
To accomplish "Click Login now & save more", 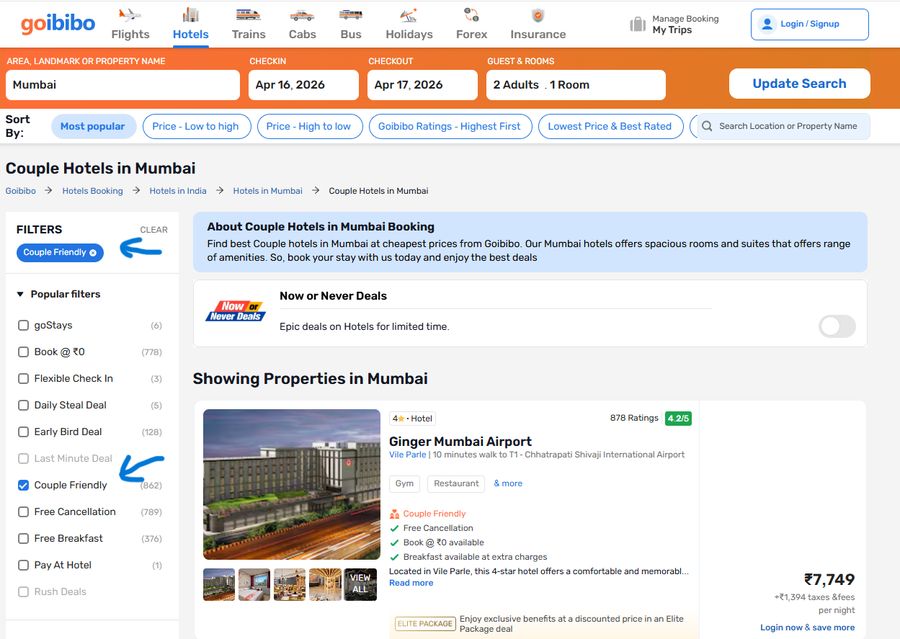I will (807, 628).
